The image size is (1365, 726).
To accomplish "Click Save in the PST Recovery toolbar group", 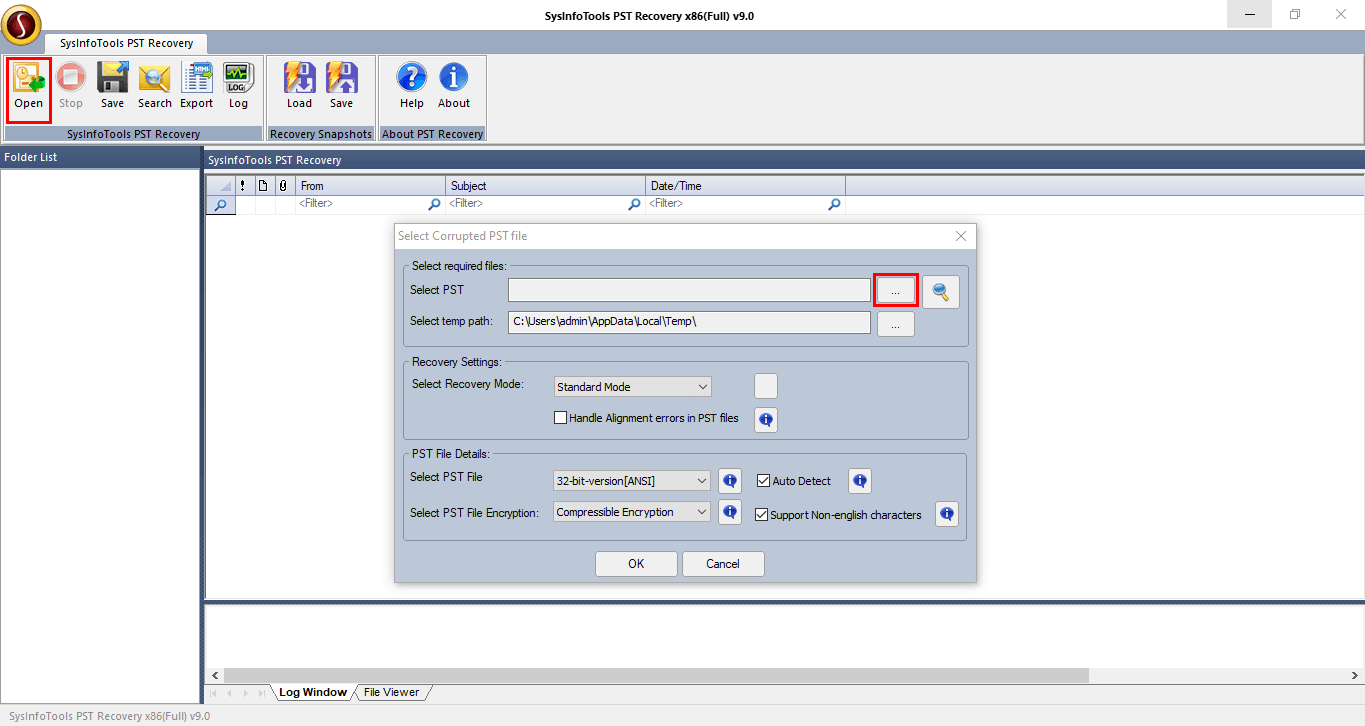I will click(x=113, y=86).
